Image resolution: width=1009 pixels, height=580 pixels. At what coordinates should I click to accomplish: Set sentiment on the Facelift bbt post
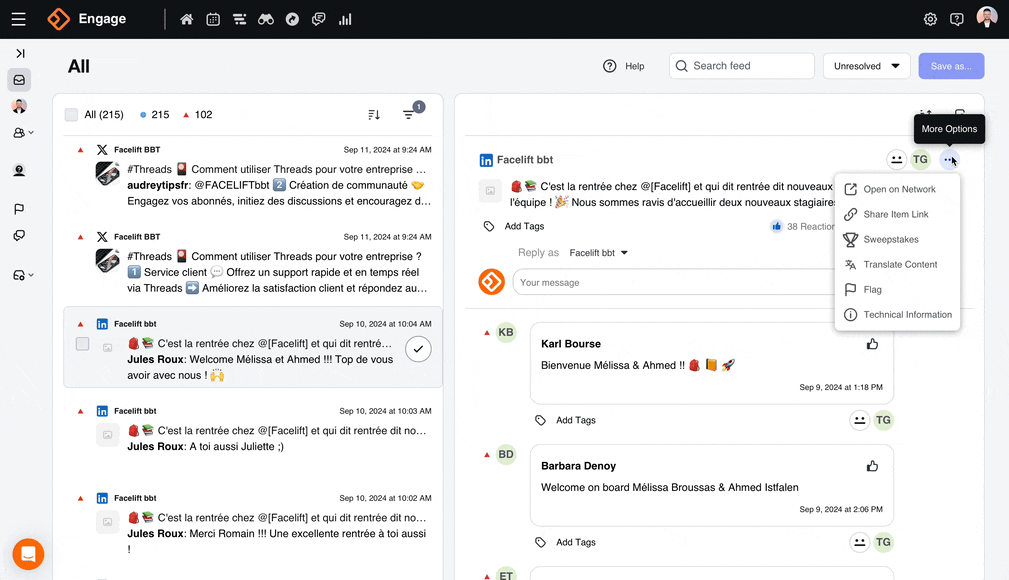[x=896, y=160]
